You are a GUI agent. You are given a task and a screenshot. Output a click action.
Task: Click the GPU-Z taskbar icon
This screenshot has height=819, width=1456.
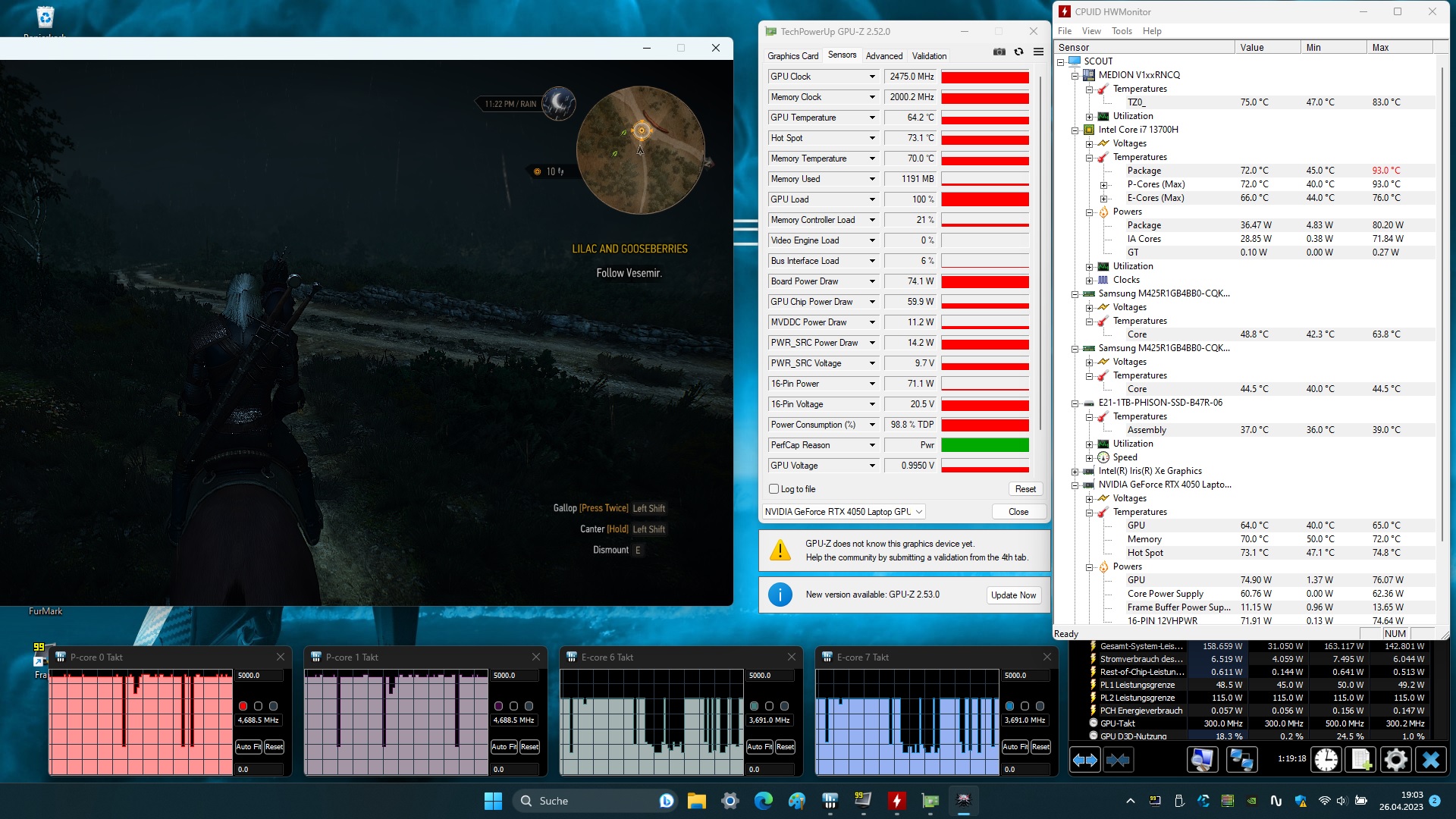click(x=930, y=801)
